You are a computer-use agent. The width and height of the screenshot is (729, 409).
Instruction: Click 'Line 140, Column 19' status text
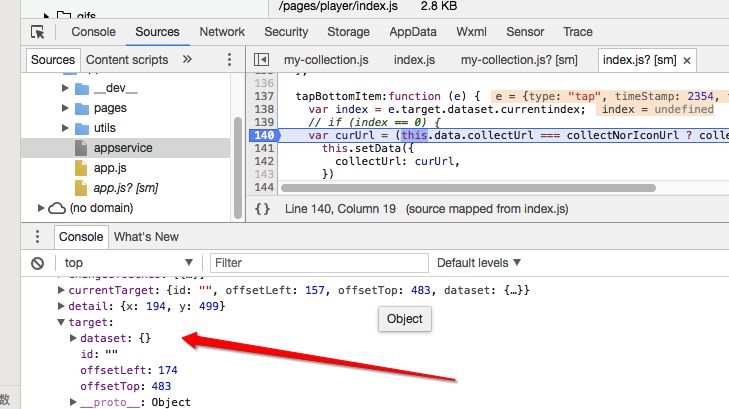point(340,209)
